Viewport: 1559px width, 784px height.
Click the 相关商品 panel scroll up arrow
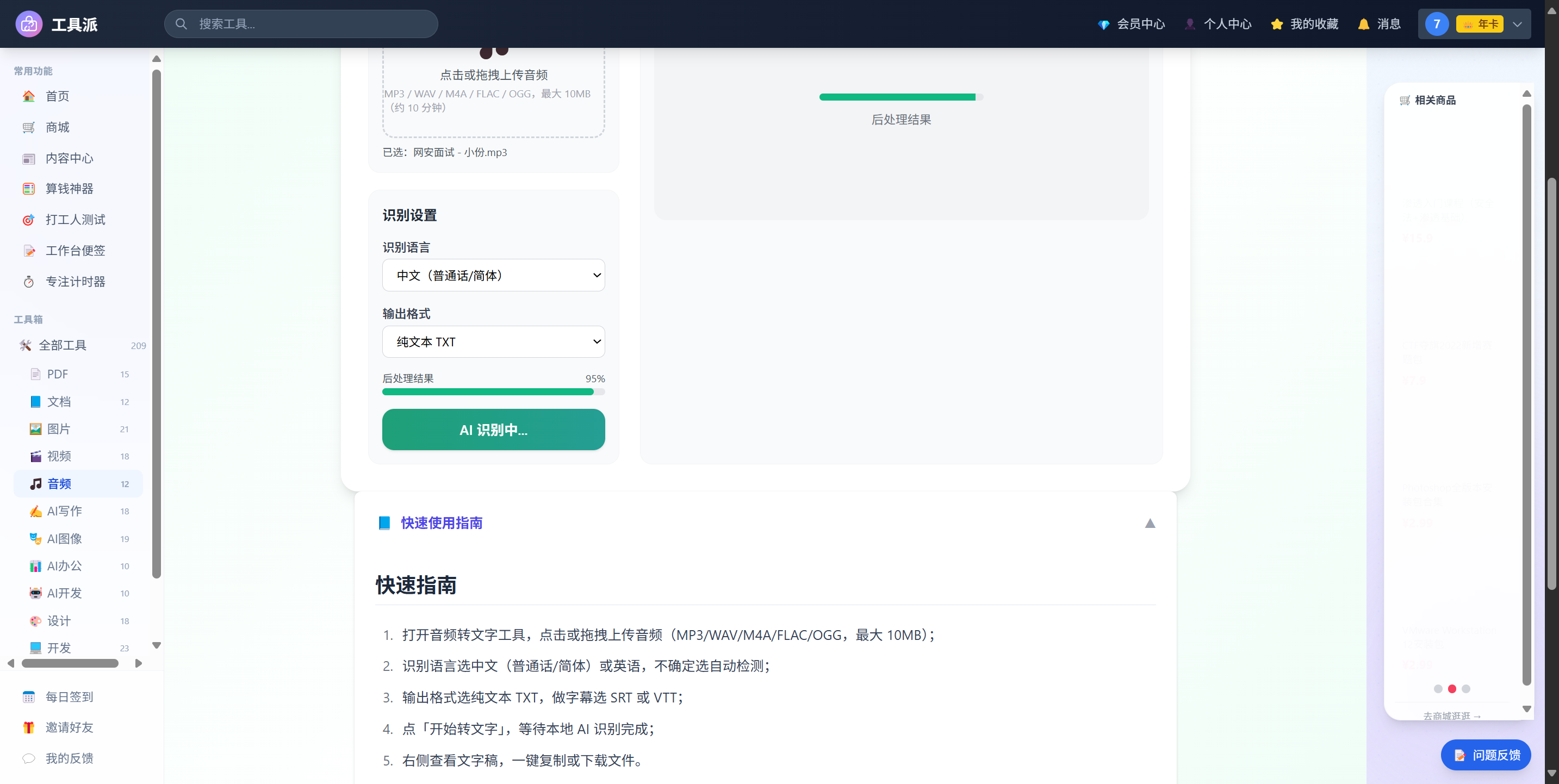click(x=1526, y=94)
